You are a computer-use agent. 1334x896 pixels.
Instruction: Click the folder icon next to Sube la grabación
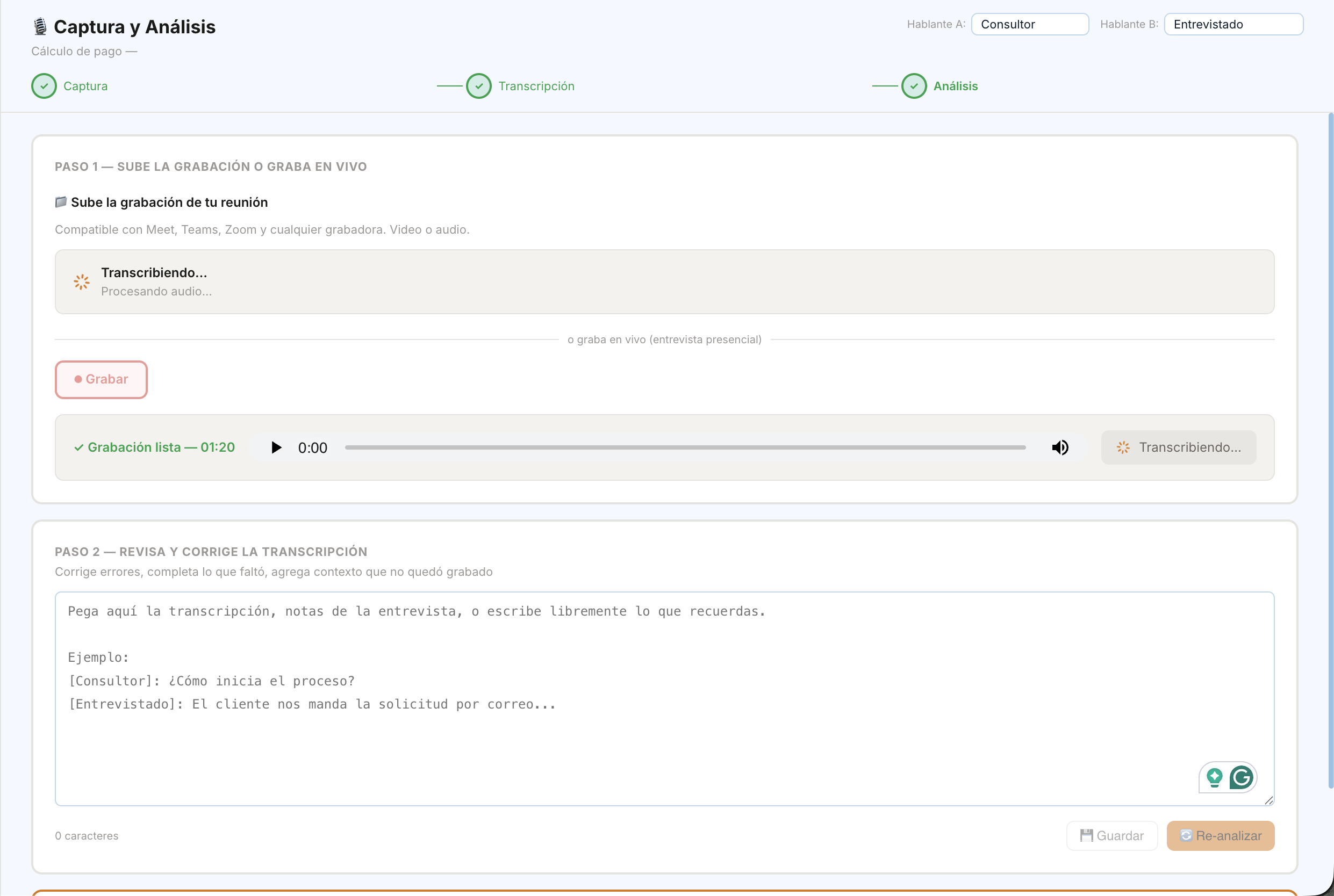click(x=61, y=202)
